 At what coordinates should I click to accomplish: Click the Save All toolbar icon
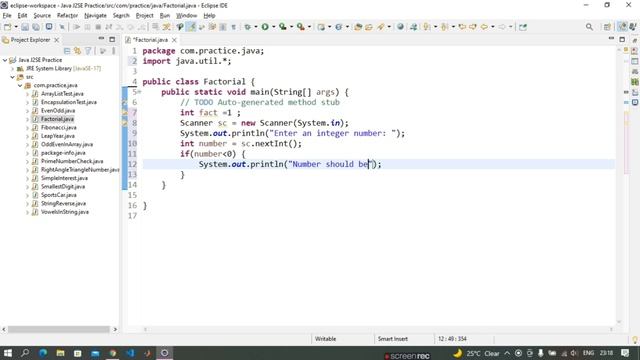point(36,27)
